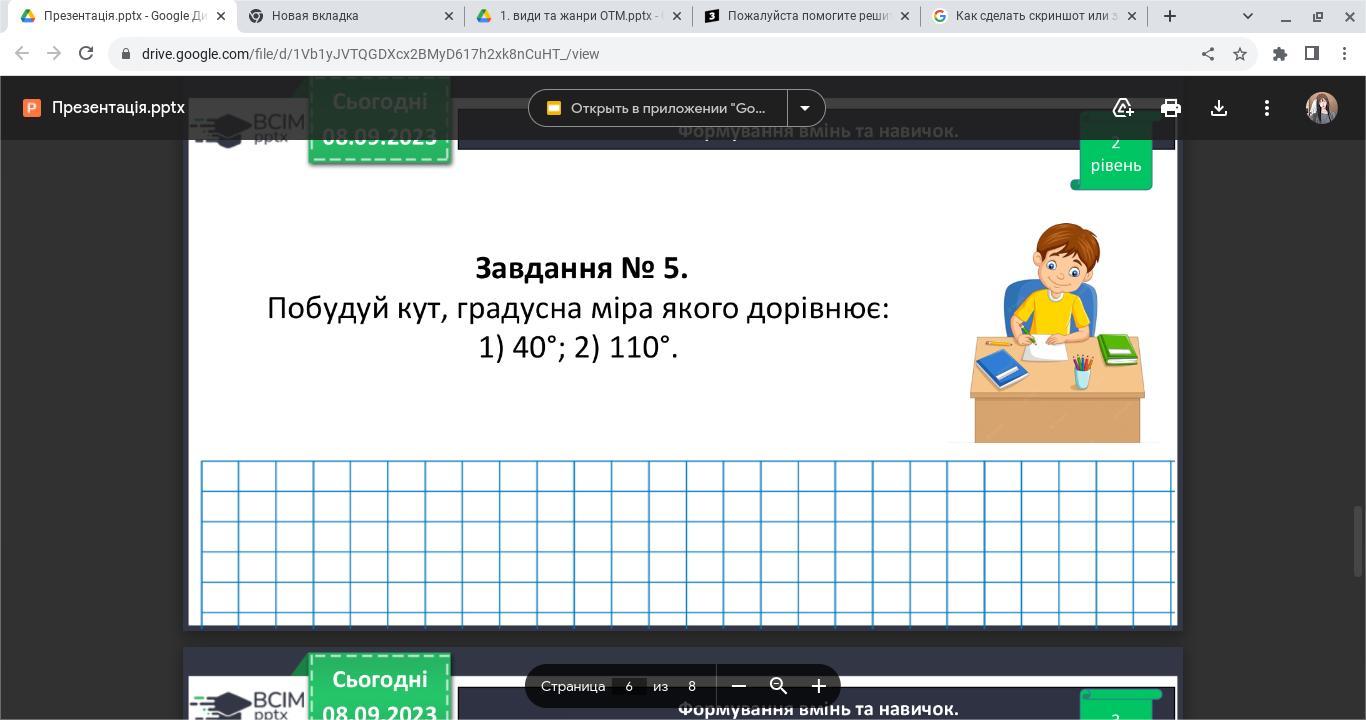Open the види та жанри ОТМ.pptx tab
The image size is (1366, 720).
point(578,16)
